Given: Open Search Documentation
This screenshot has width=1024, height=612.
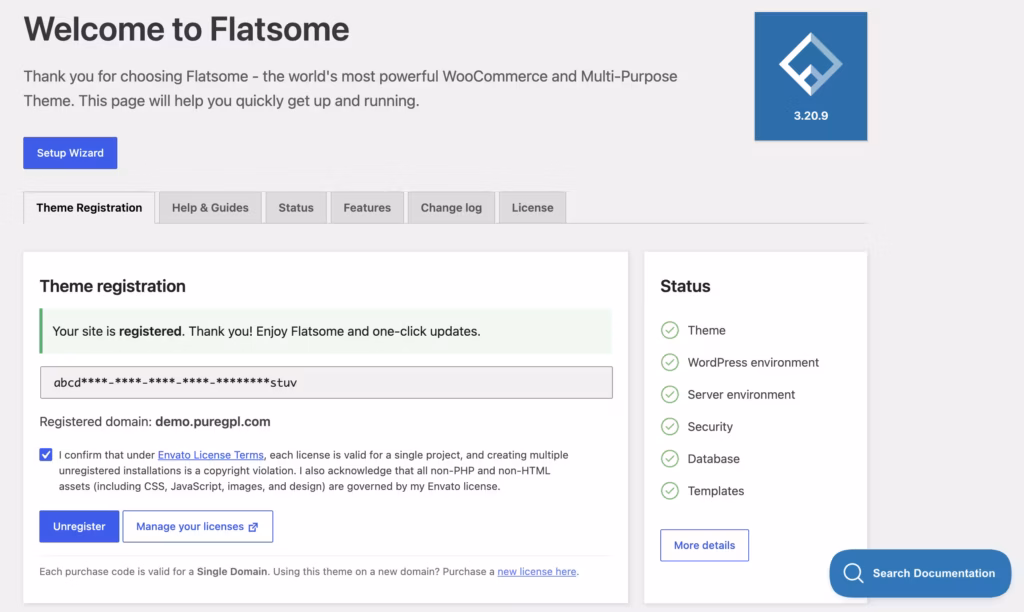Looking at the screenshot, I should coord(920,573).
